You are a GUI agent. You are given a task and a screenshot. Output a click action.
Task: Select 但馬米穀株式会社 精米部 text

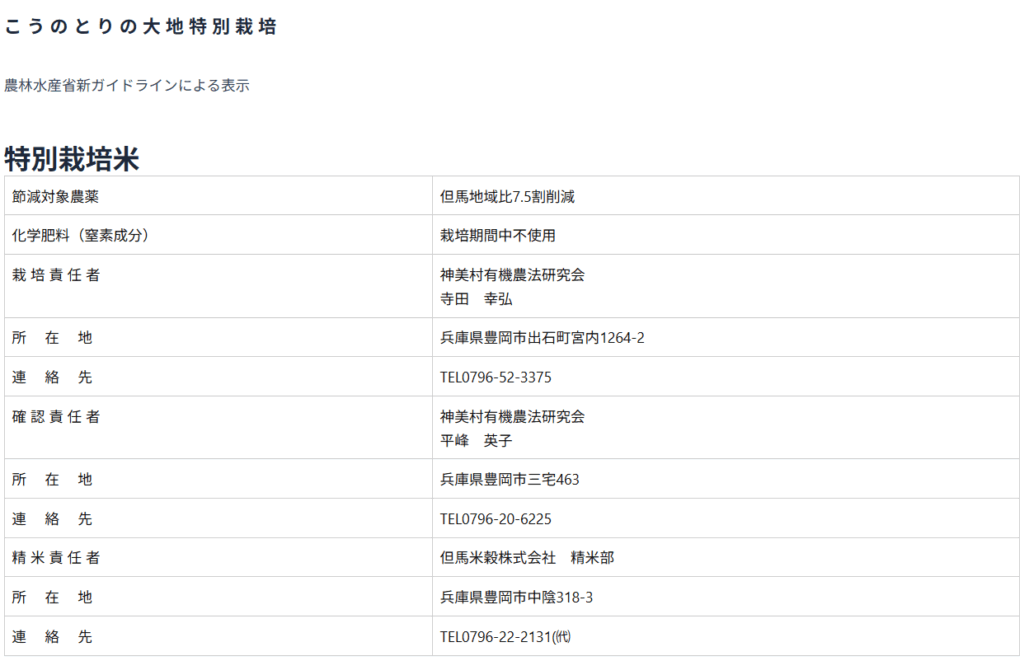[x=527, y=557]
